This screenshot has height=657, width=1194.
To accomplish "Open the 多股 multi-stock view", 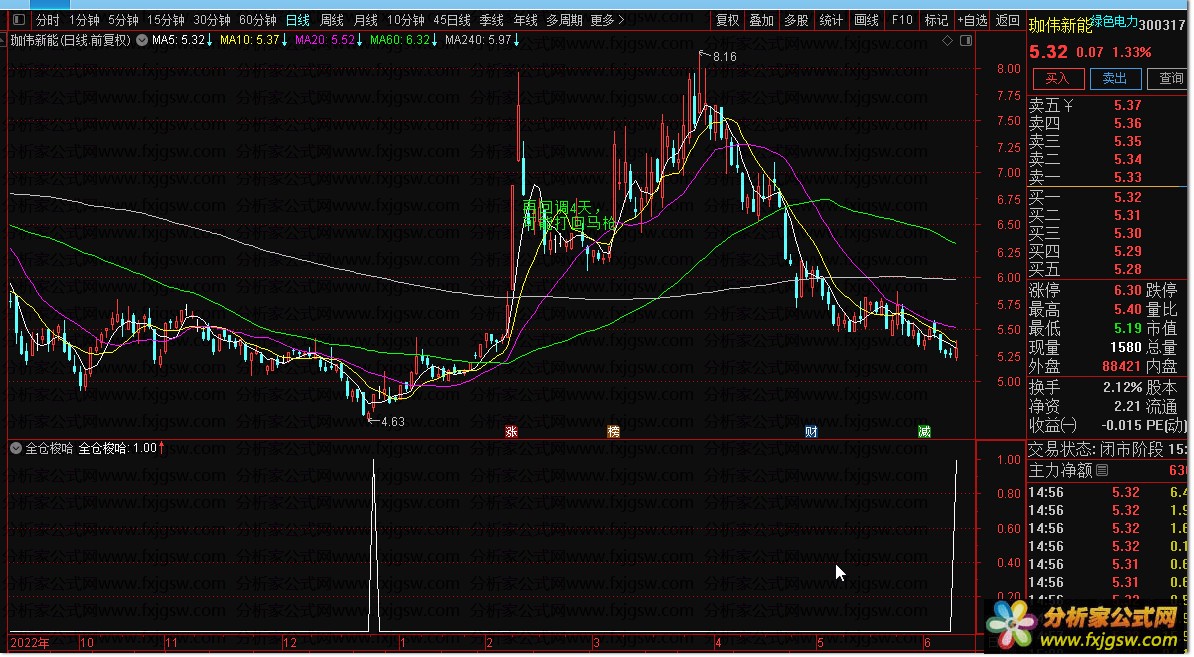I will pyautogui.click(x=797, y=21).
